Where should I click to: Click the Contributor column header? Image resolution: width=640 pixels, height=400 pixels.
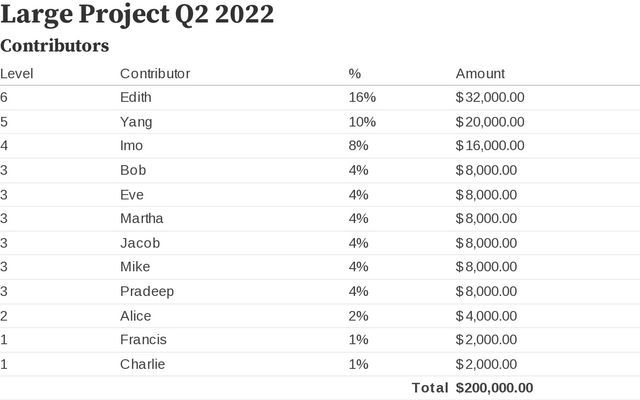tap(155, 73)
